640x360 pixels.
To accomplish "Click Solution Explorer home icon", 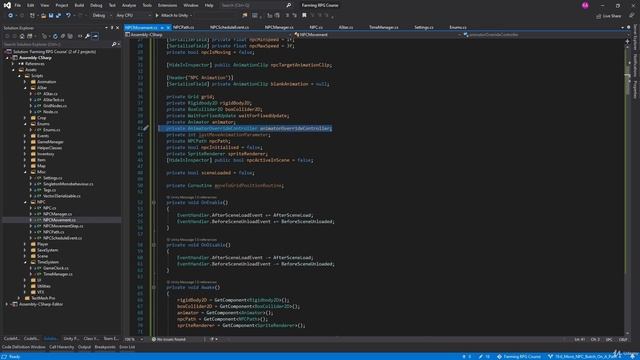I will pyautogui.click(x=22, y=36).
